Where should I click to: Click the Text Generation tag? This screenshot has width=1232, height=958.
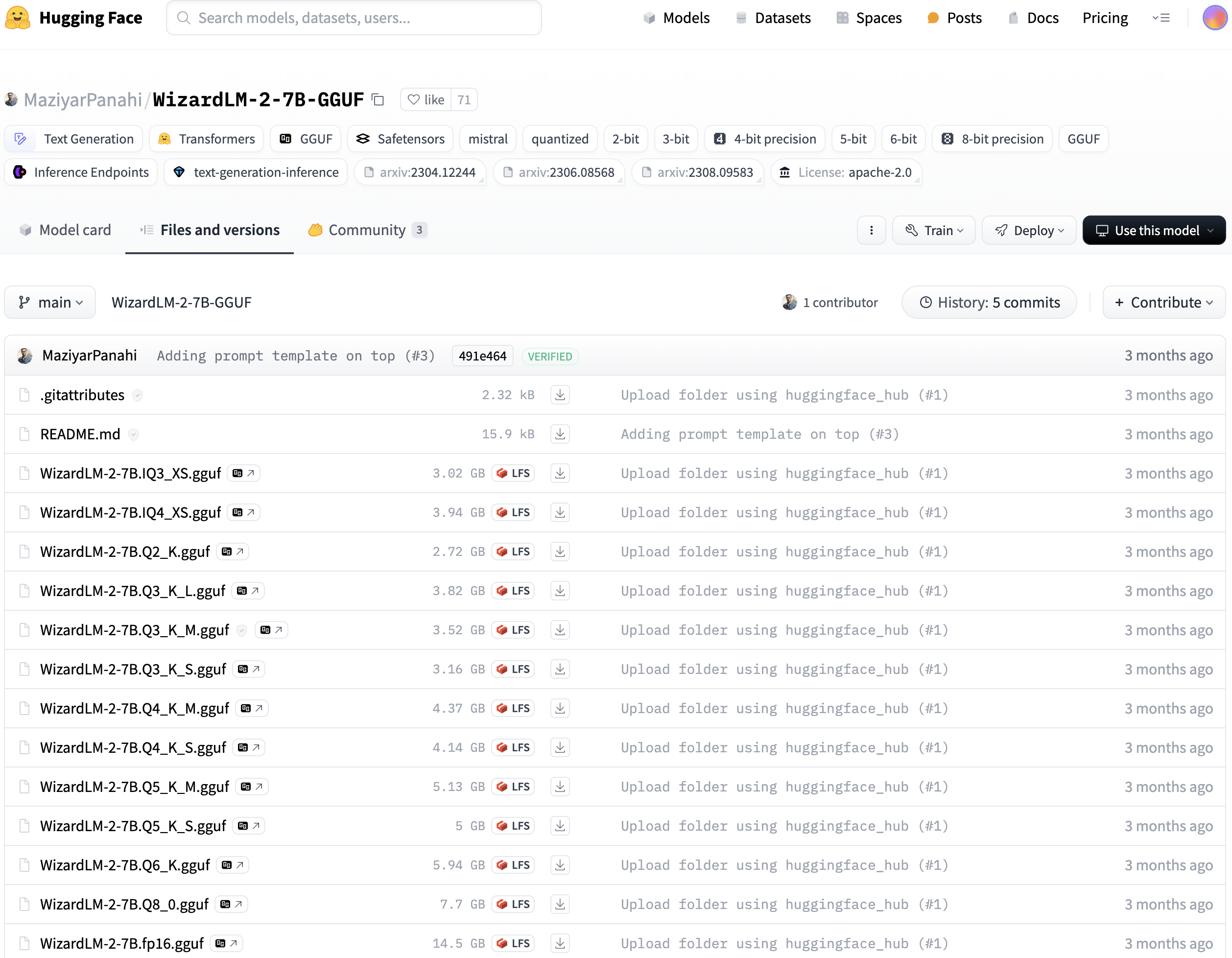coord(73,139)
